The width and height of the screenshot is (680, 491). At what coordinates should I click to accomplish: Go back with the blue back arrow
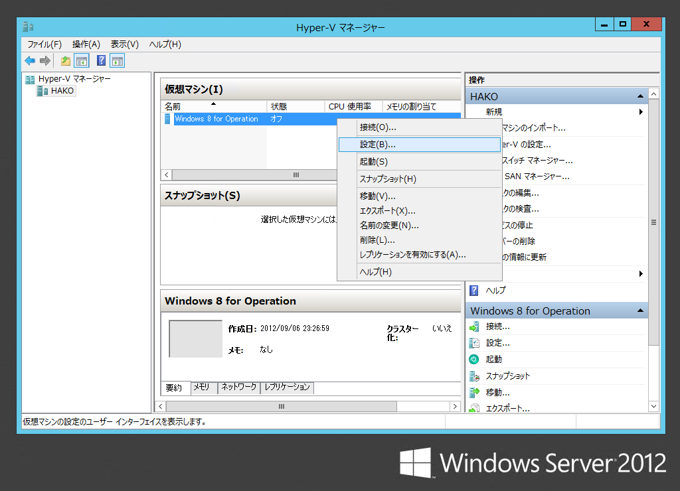30,61
